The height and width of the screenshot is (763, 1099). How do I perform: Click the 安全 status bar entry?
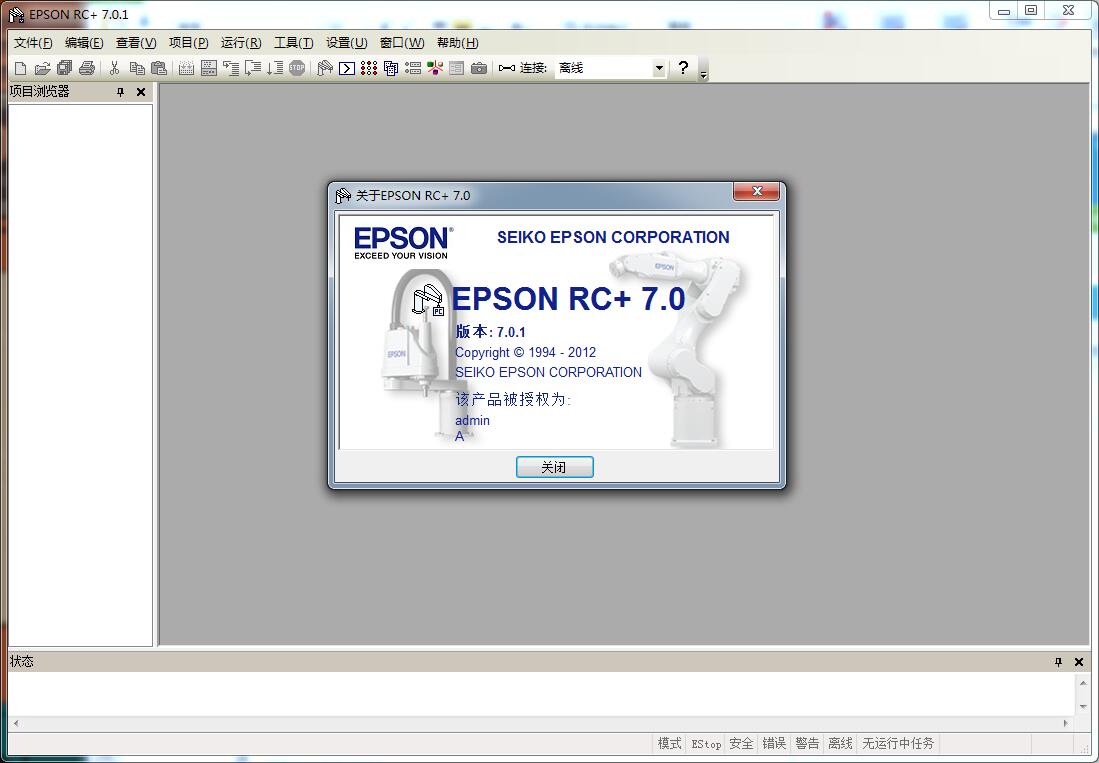[741, 743]
